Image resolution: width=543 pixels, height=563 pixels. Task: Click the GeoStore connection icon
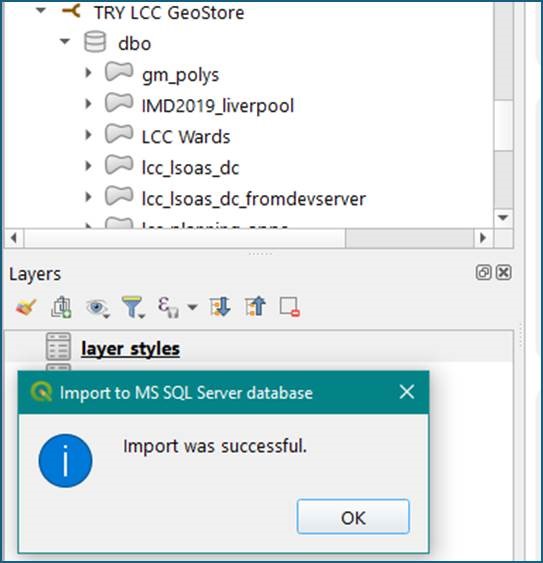(x=71, y=11)
